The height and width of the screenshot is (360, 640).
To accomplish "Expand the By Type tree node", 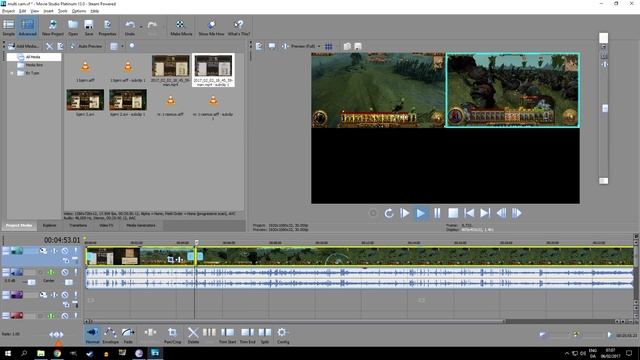I will [11, 73].
